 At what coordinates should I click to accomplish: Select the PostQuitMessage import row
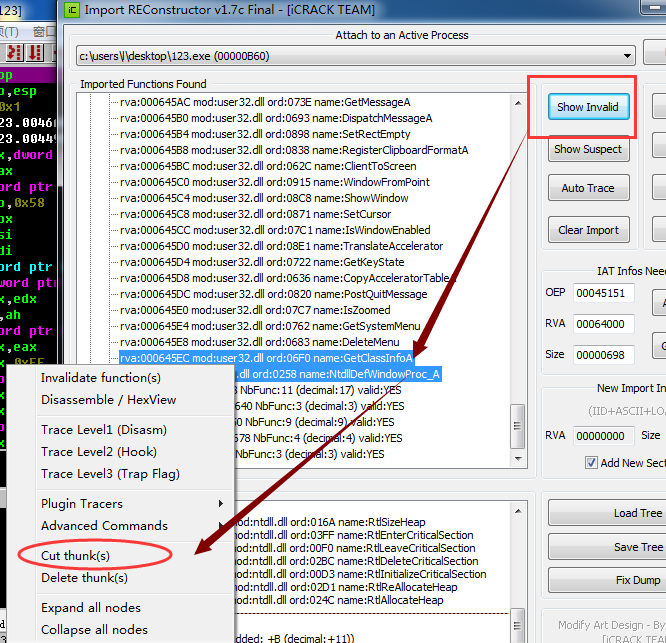(x=274, y=294)
